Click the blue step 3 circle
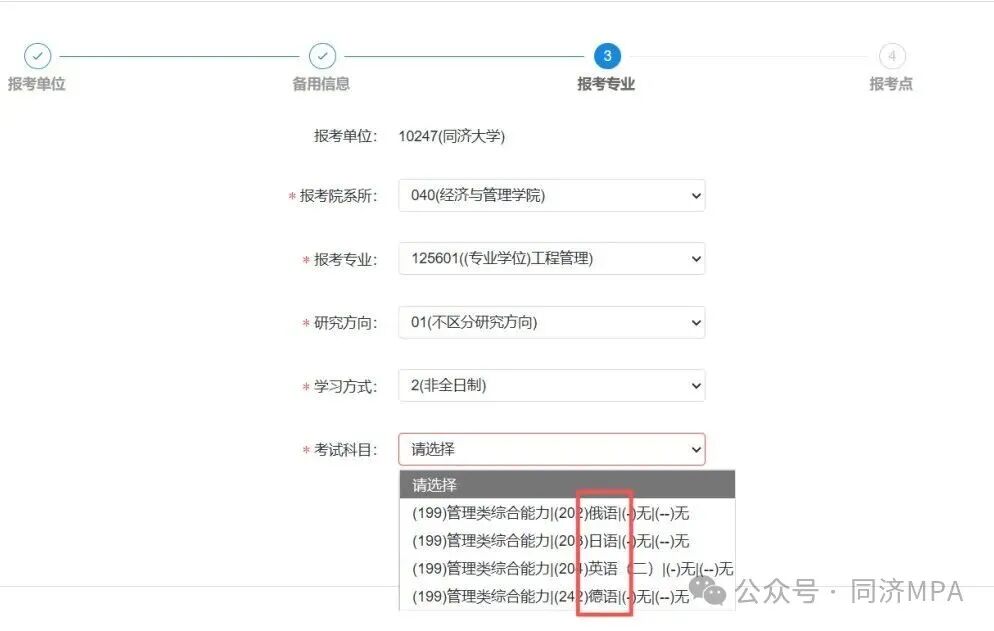 (606, 56)
